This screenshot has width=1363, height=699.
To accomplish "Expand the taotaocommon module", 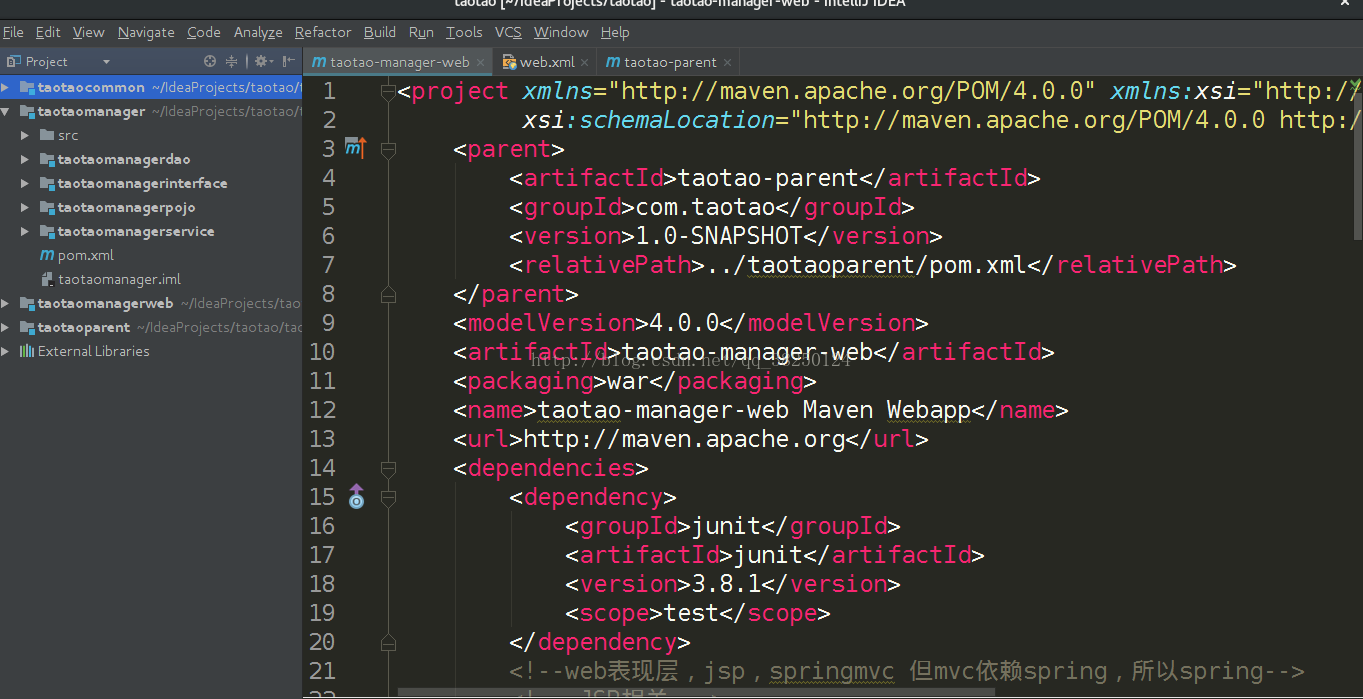I will click(x=6, y=87).
